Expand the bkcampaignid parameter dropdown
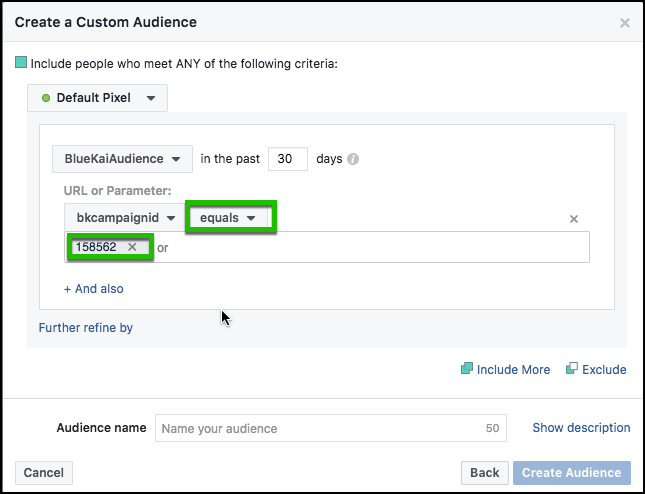This screenshot has width=645, height=494. [124, 218]
